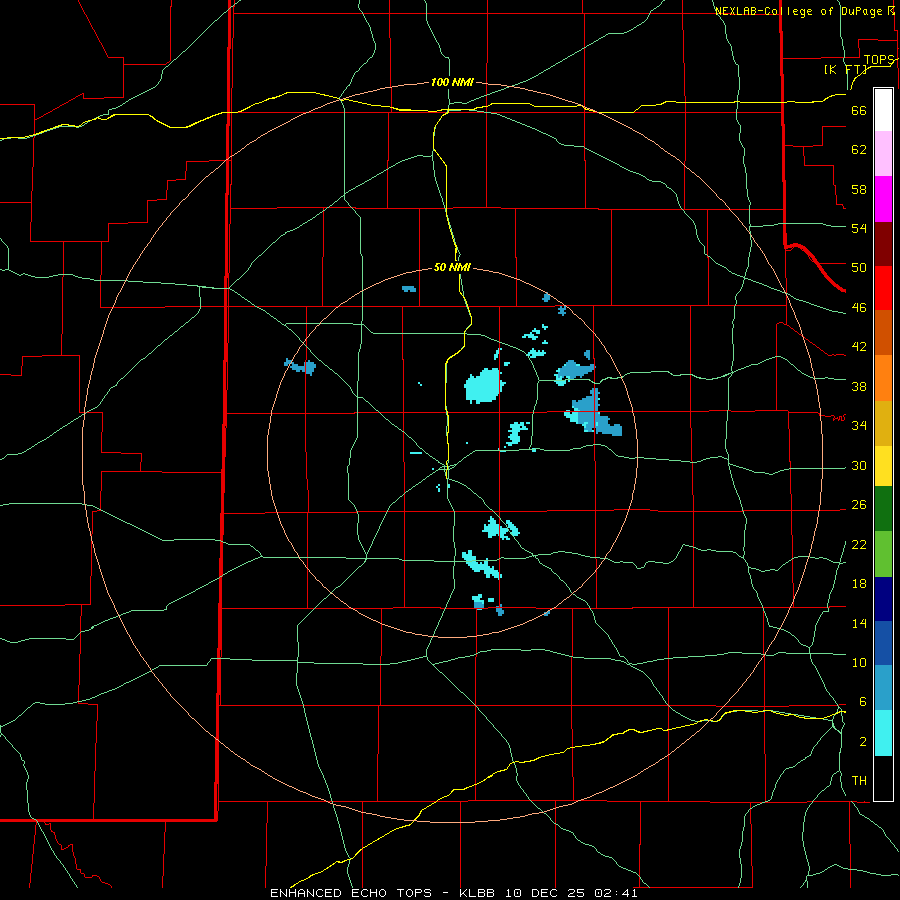Click the 66 scale value

coord(859,111)
